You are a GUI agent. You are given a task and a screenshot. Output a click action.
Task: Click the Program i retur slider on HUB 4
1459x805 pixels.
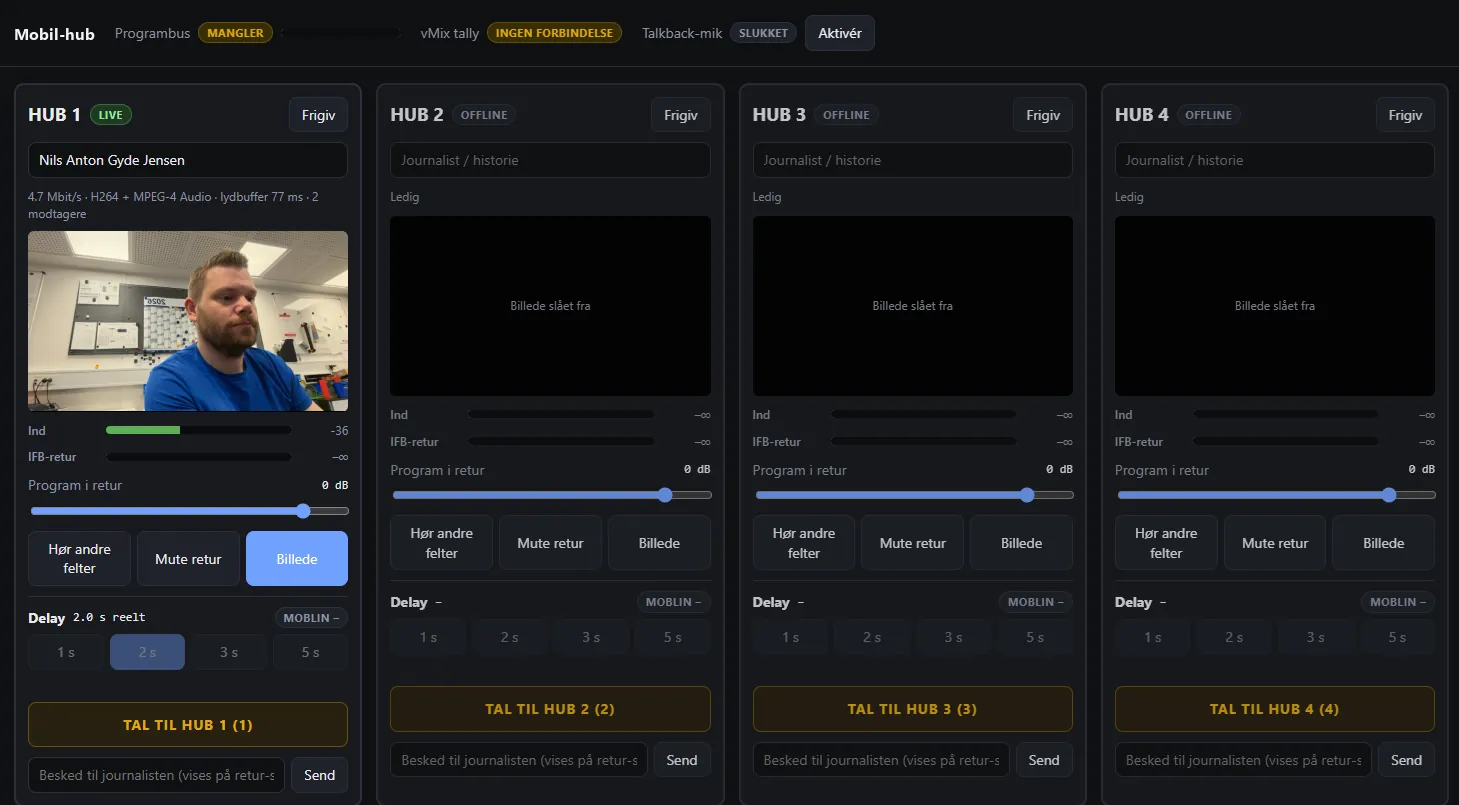(1276, 495)
